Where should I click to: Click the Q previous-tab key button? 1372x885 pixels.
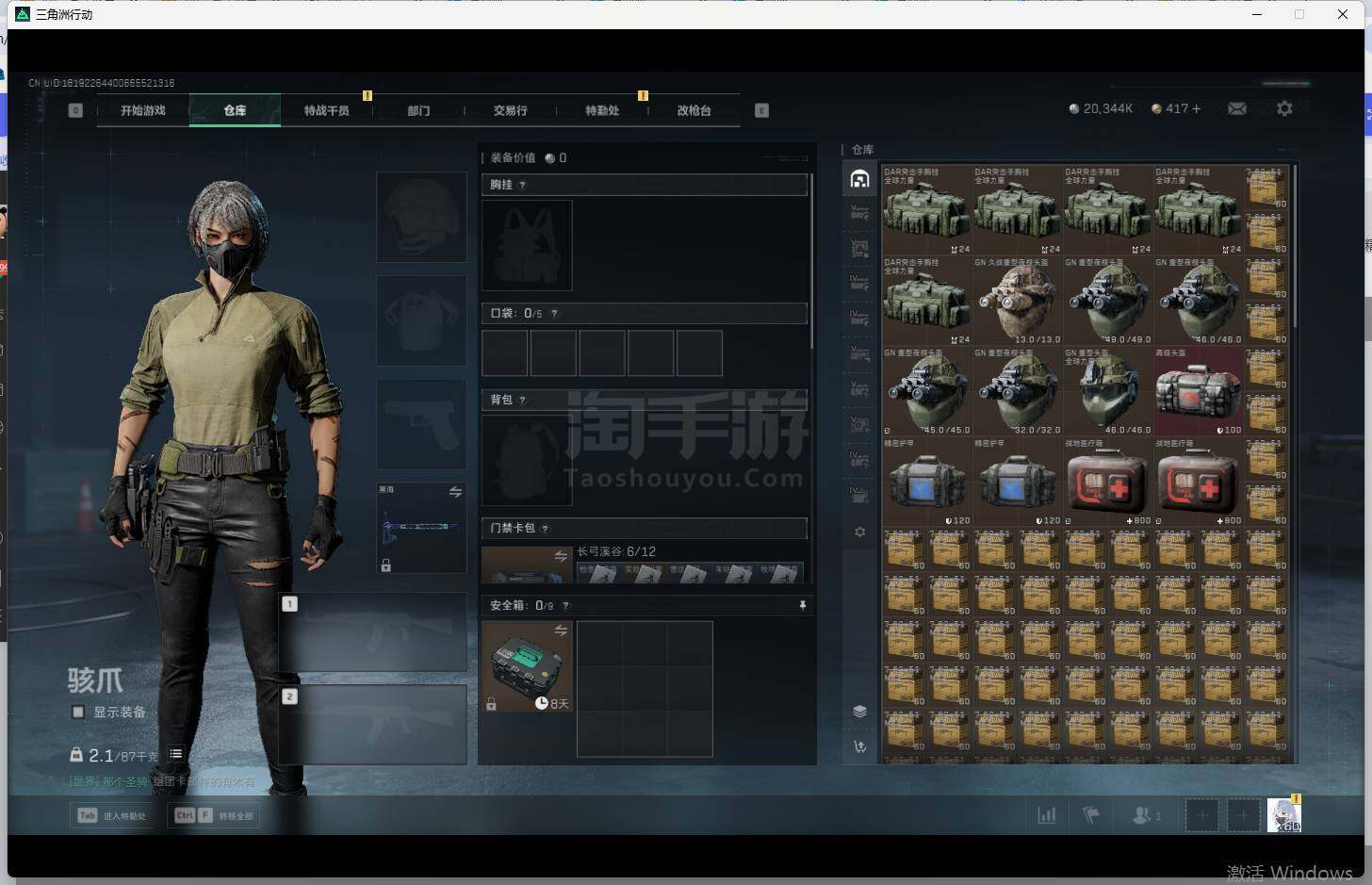click(x=75, y=110)
